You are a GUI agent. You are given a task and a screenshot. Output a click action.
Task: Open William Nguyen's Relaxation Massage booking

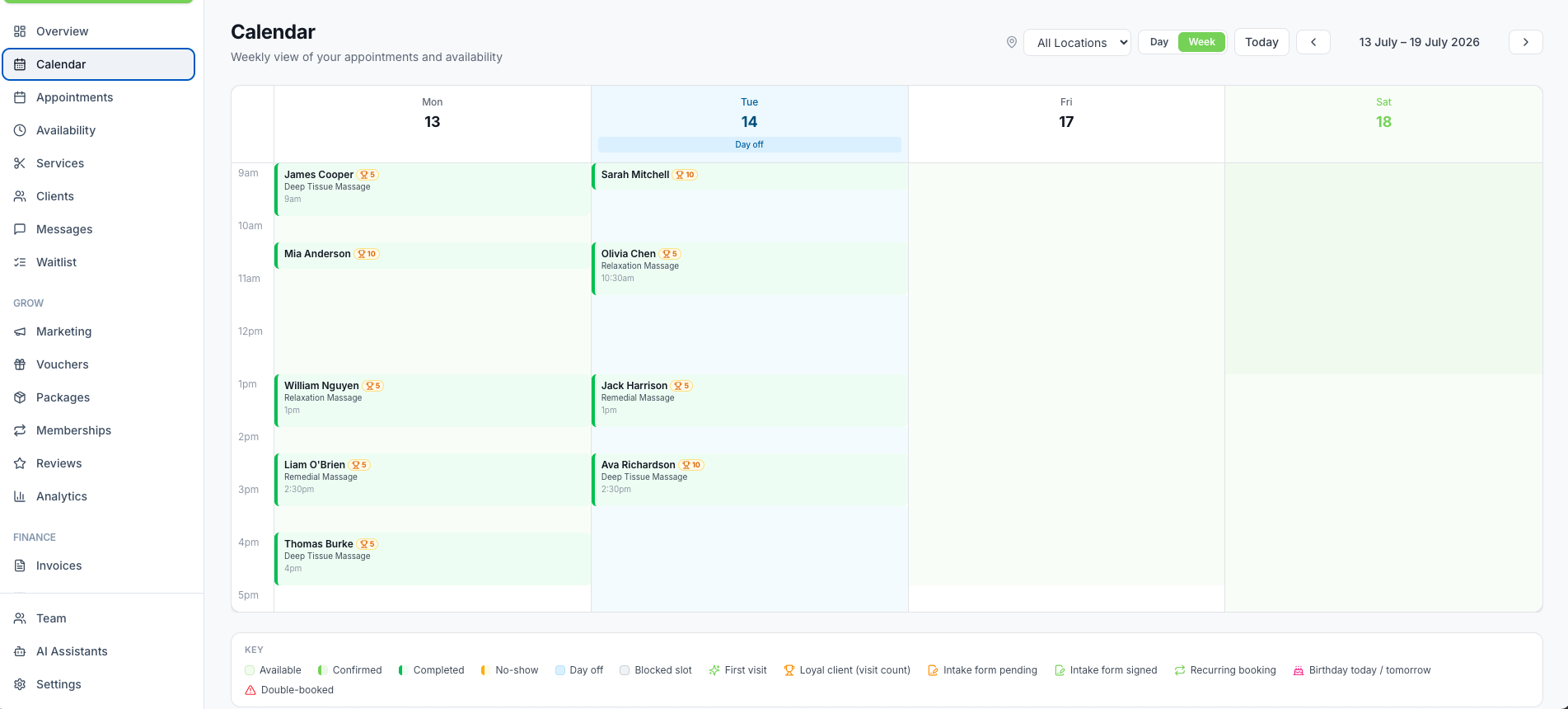[x=433, y=401]
